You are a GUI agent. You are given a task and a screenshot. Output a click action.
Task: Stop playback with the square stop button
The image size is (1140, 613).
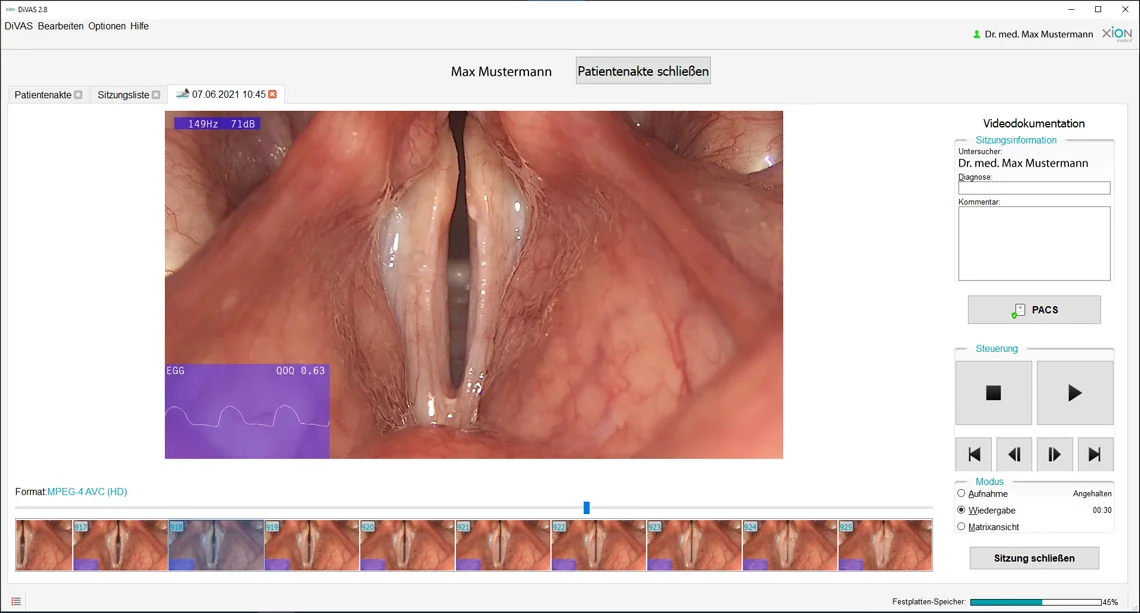coord(993,393)
